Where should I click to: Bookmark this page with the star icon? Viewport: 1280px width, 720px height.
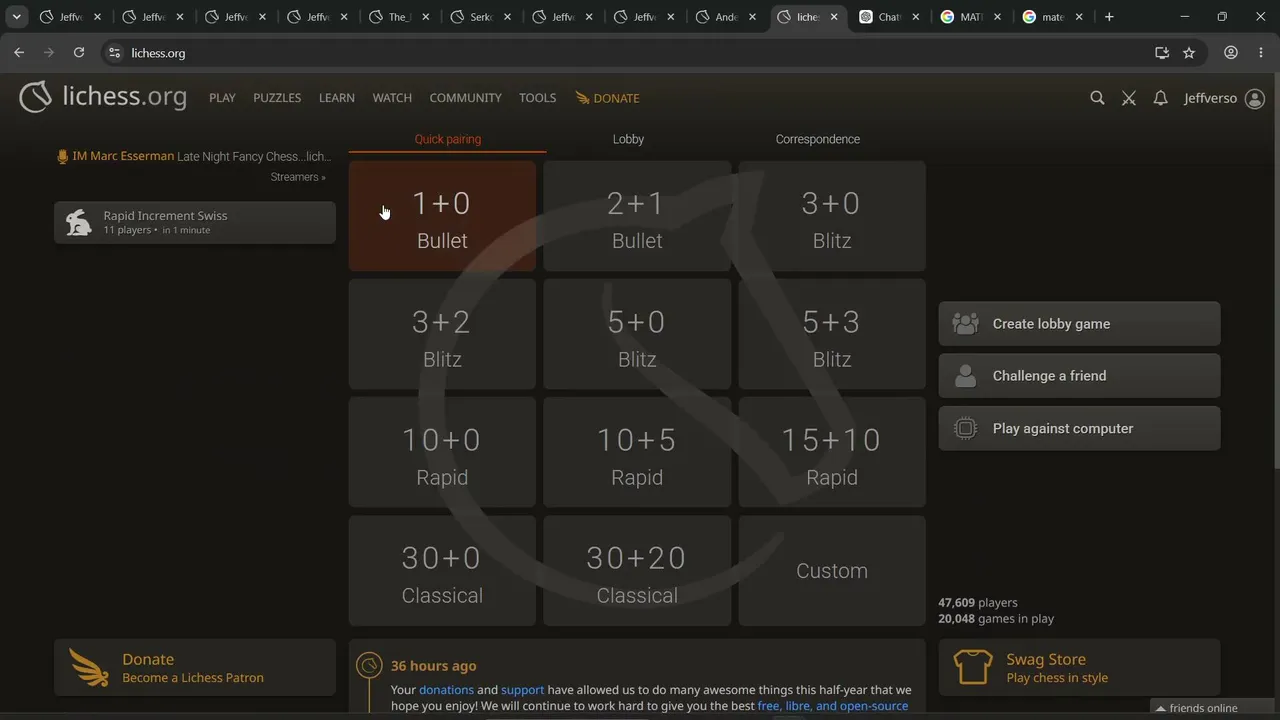pos(1189,53)
